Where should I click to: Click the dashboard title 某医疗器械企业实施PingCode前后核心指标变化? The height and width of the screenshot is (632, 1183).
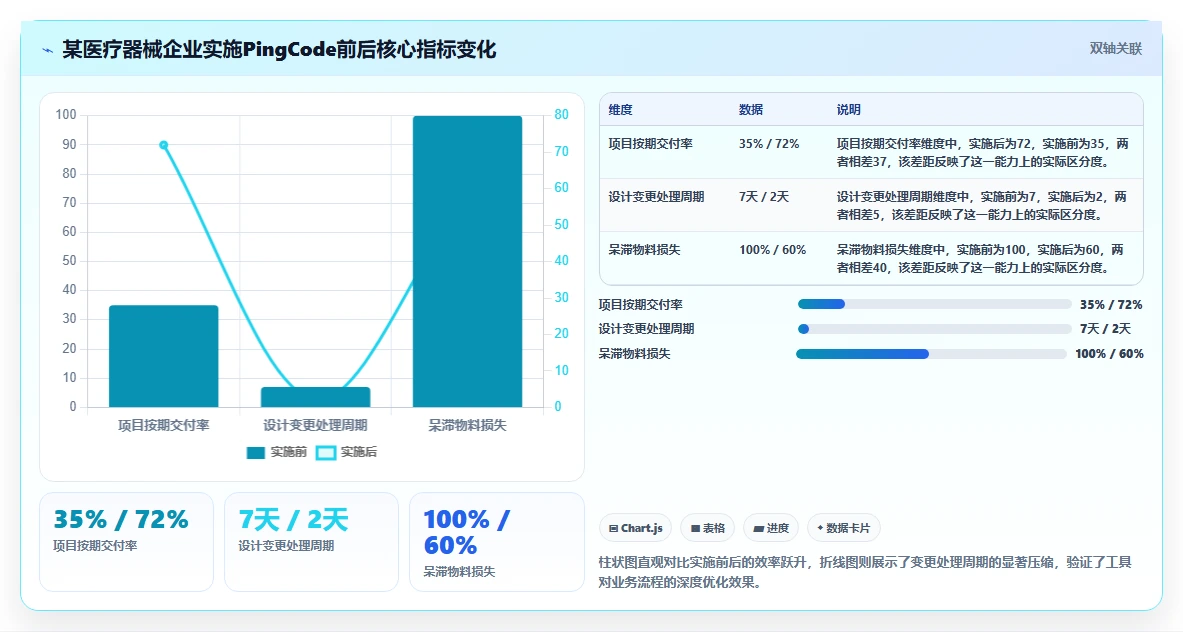pyautogui.click(x=279, y=50)
